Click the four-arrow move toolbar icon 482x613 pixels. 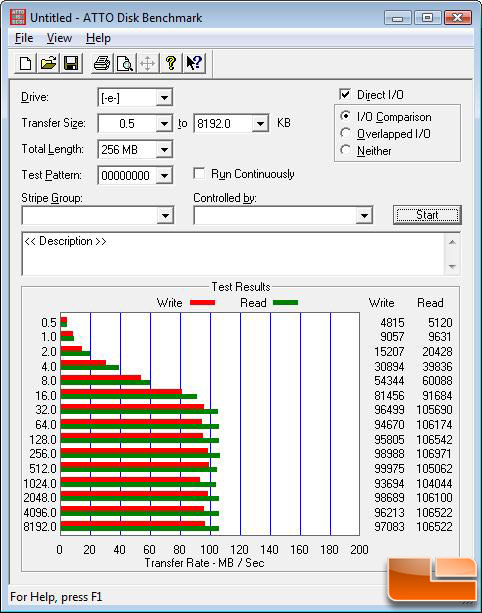(148, 63)
